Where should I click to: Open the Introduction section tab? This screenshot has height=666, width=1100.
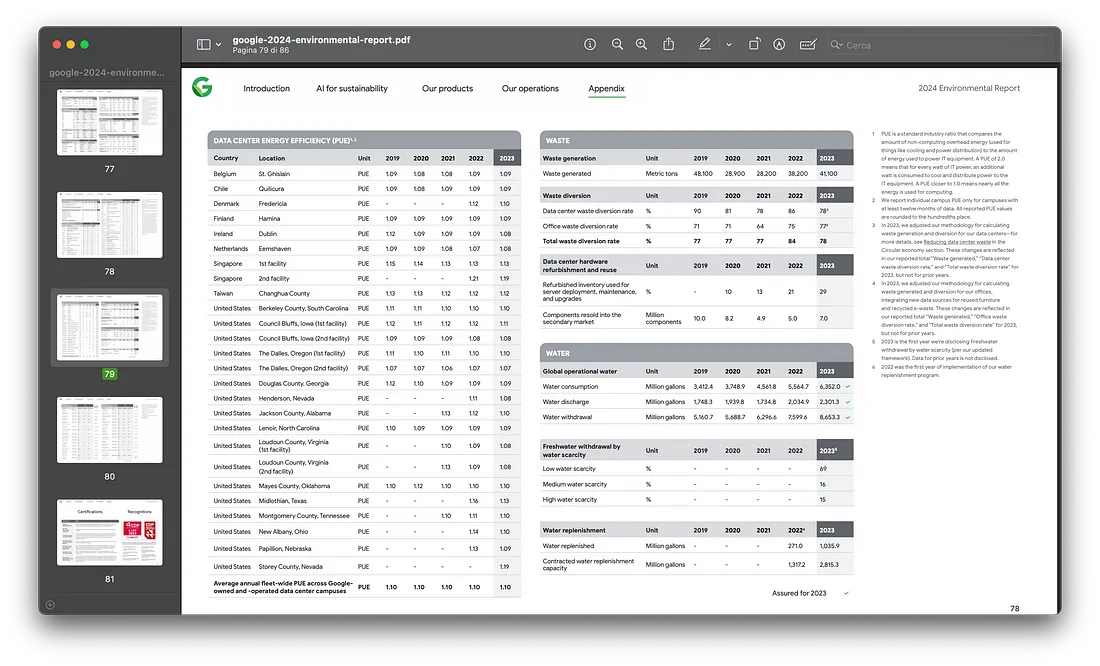tap(267, 88)
